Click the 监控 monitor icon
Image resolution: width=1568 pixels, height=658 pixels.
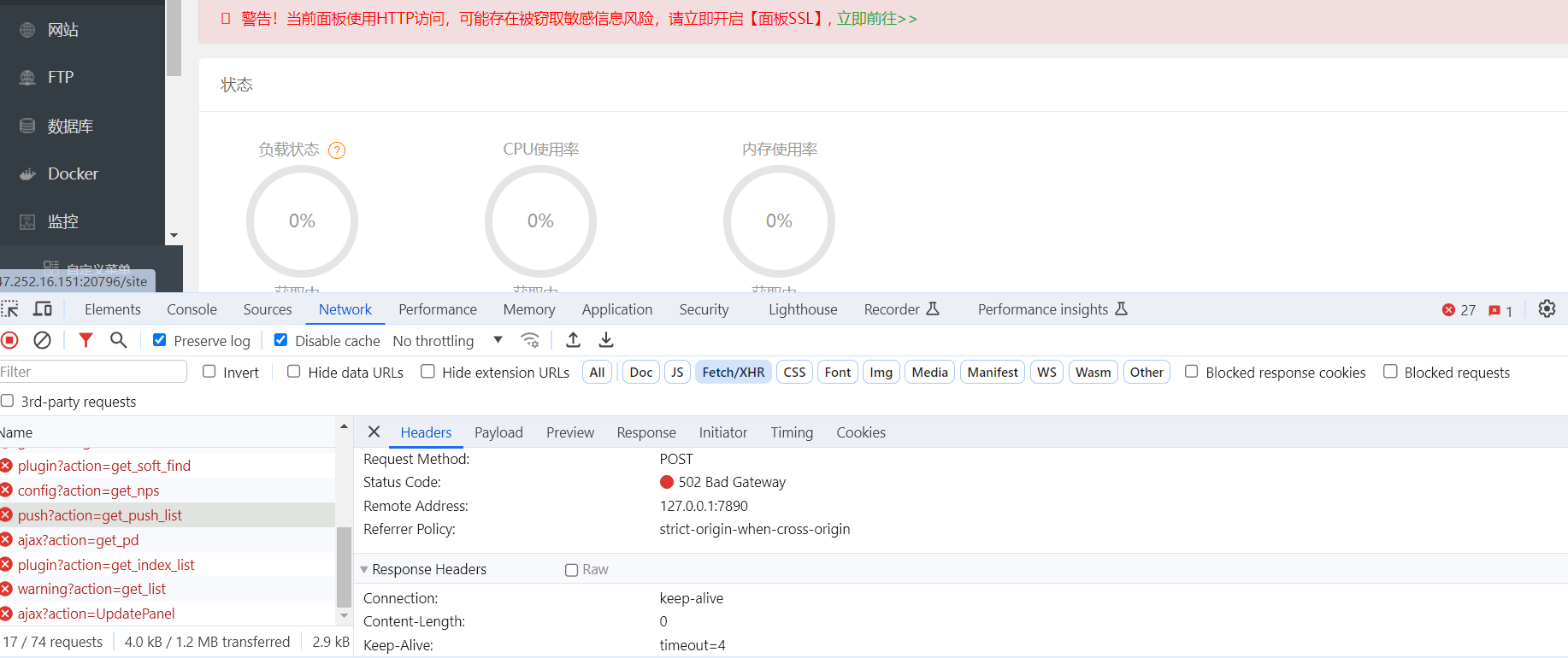[27, 221]
